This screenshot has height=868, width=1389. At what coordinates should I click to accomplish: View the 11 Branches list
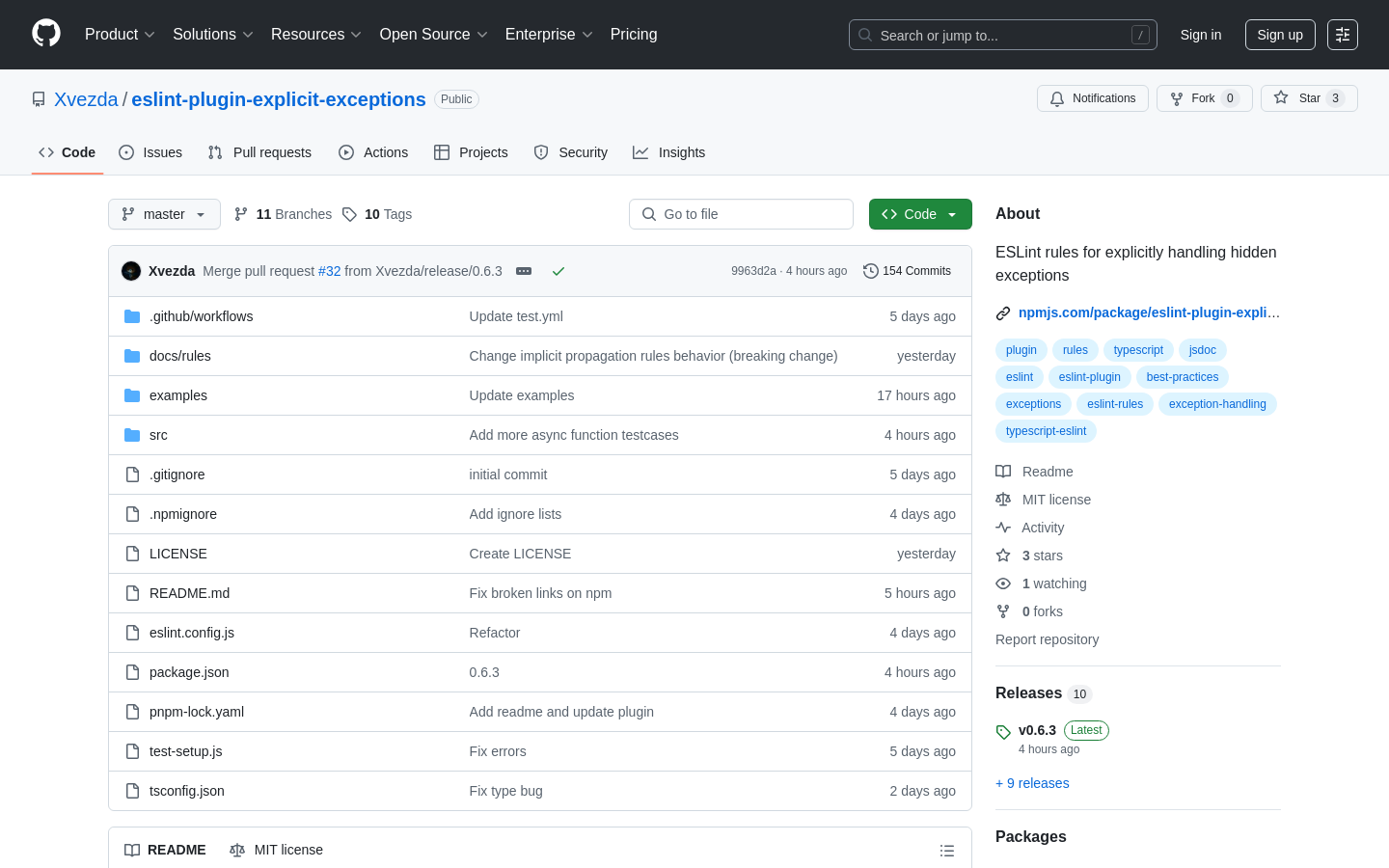[284, 214]
